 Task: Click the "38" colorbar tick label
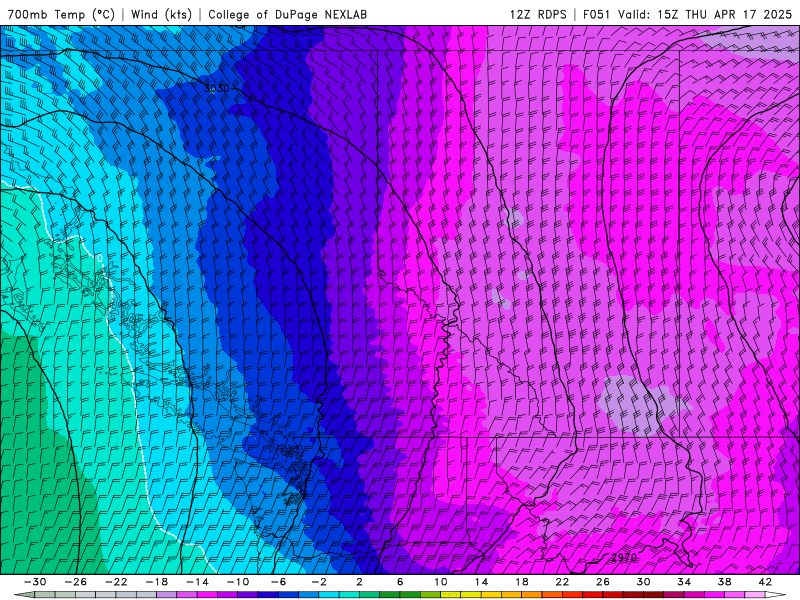point(724,582)
